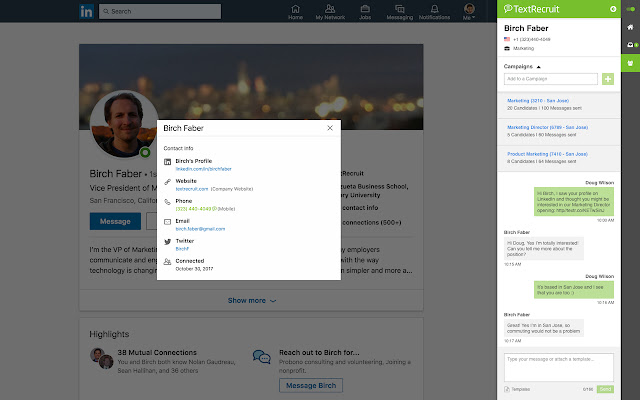Screen dimensions: 640x400
Task: Click the green plus add campaign button
Action: [608, 79]
